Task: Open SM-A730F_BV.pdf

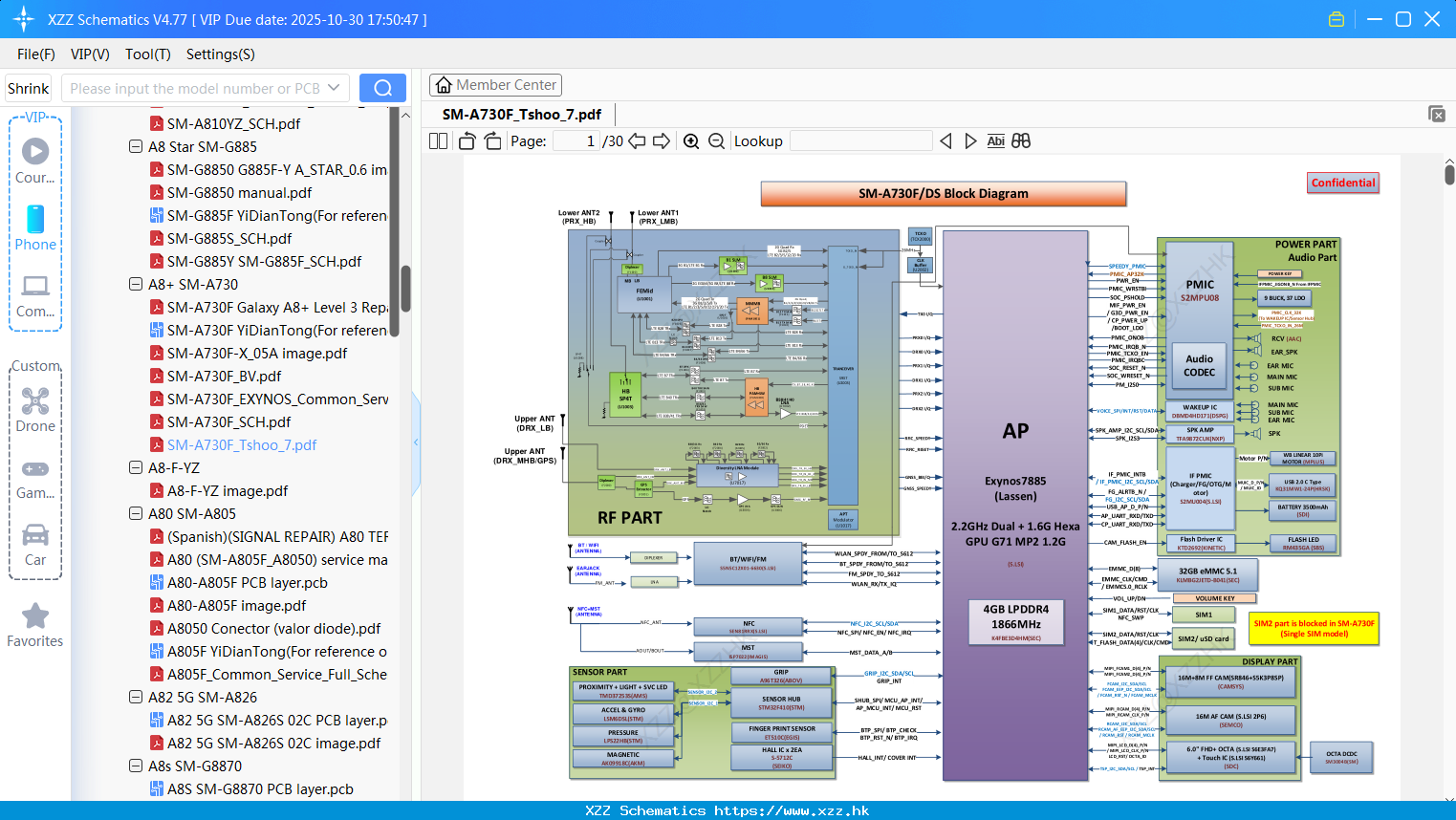Action: 225,376
